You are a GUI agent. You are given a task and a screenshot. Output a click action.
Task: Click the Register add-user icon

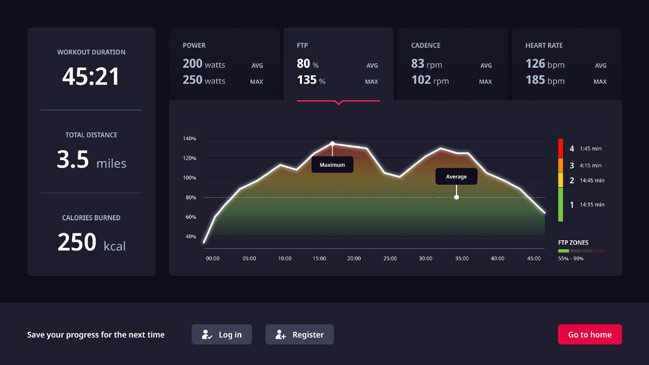(x=280, y=334)
